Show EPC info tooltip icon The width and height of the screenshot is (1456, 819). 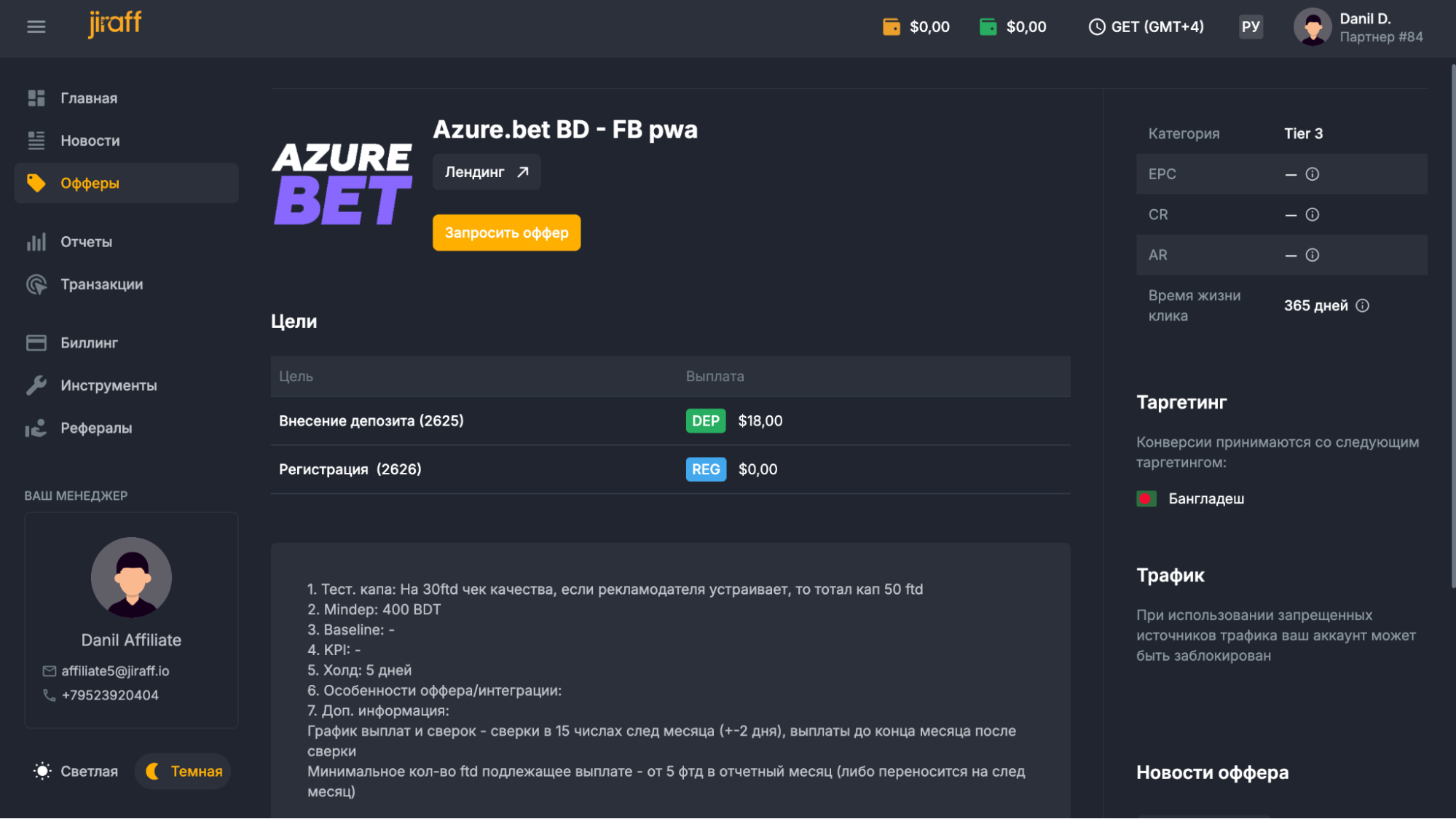click(1313, 174)
